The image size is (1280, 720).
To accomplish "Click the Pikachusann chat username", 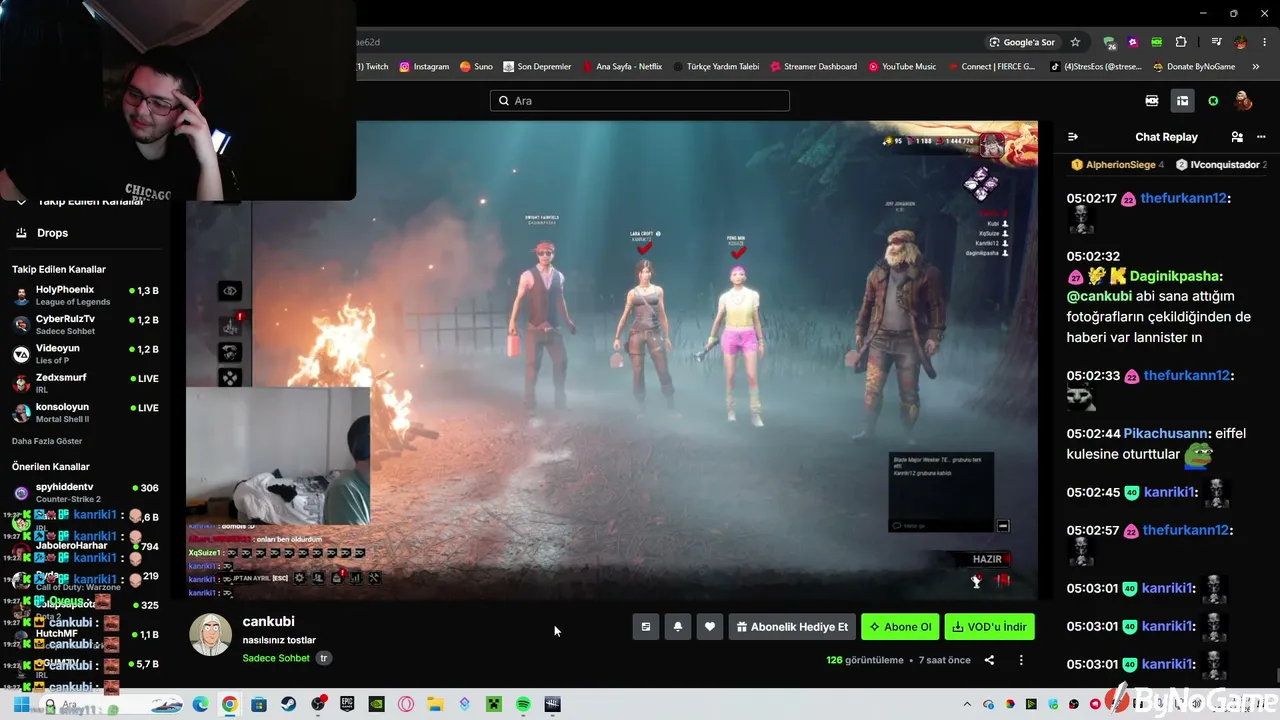I will coord(1165,434).
